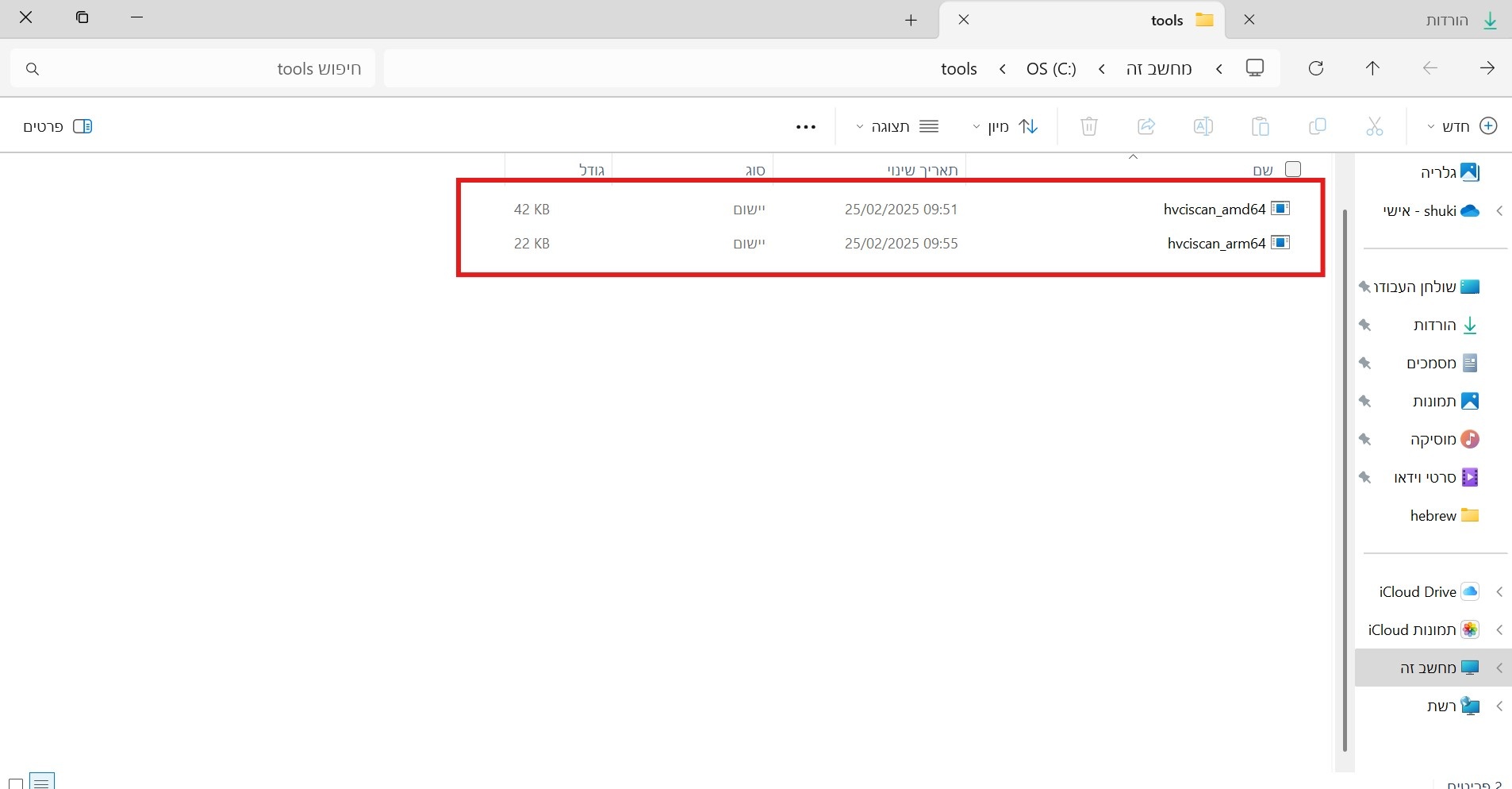1512x789 pixels.
Task: Click the 25/02/2025 09:55 date cell
Action: point(901,244)
